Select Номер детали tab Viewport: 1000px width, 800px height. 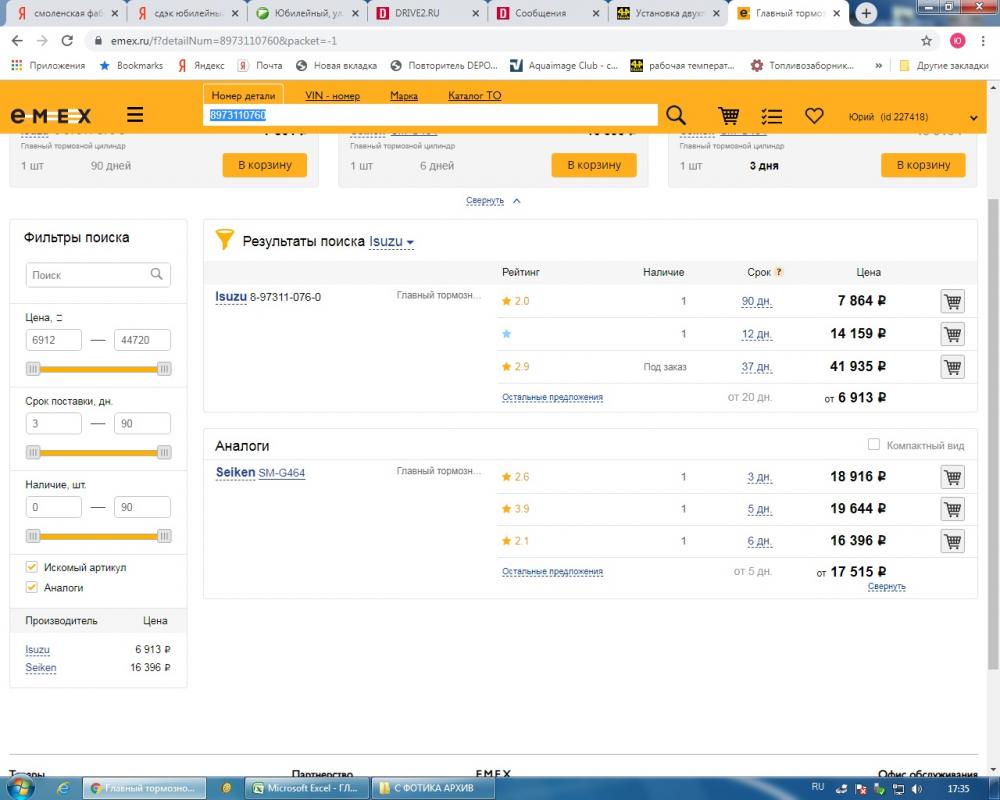click(x=244, y=96)
